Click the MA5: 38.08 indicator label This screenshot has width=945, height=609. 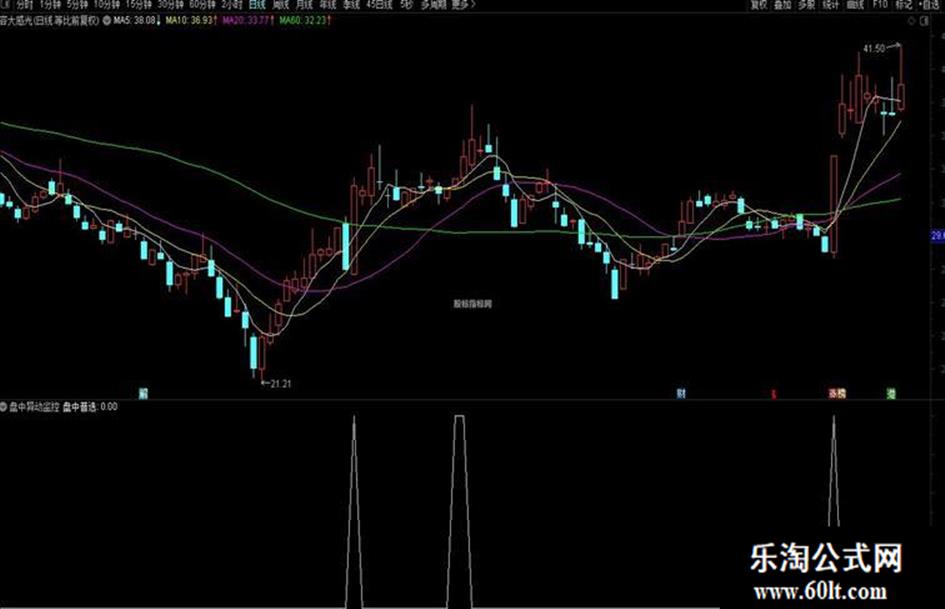pyautogui.click(x=137, y=21)
